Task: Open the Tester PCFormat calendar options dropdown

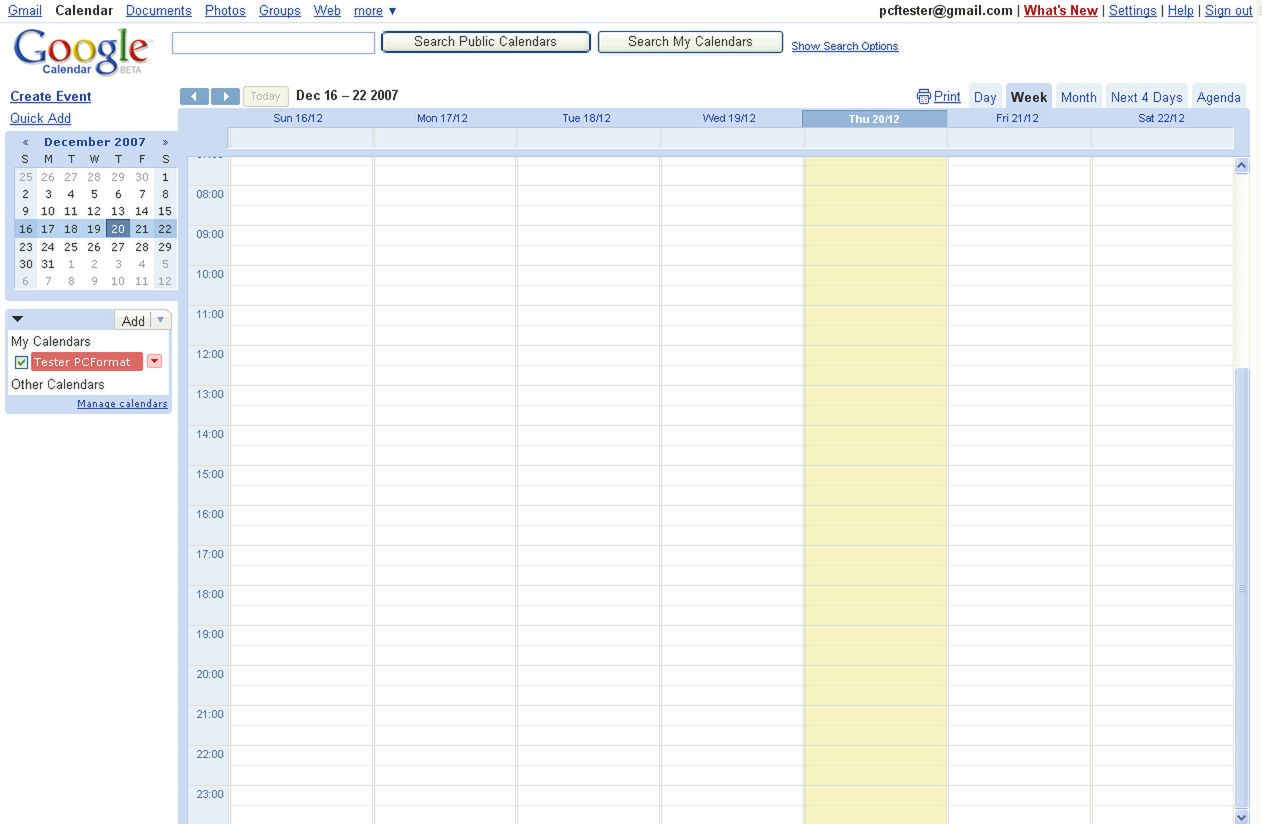Action: 154,361
